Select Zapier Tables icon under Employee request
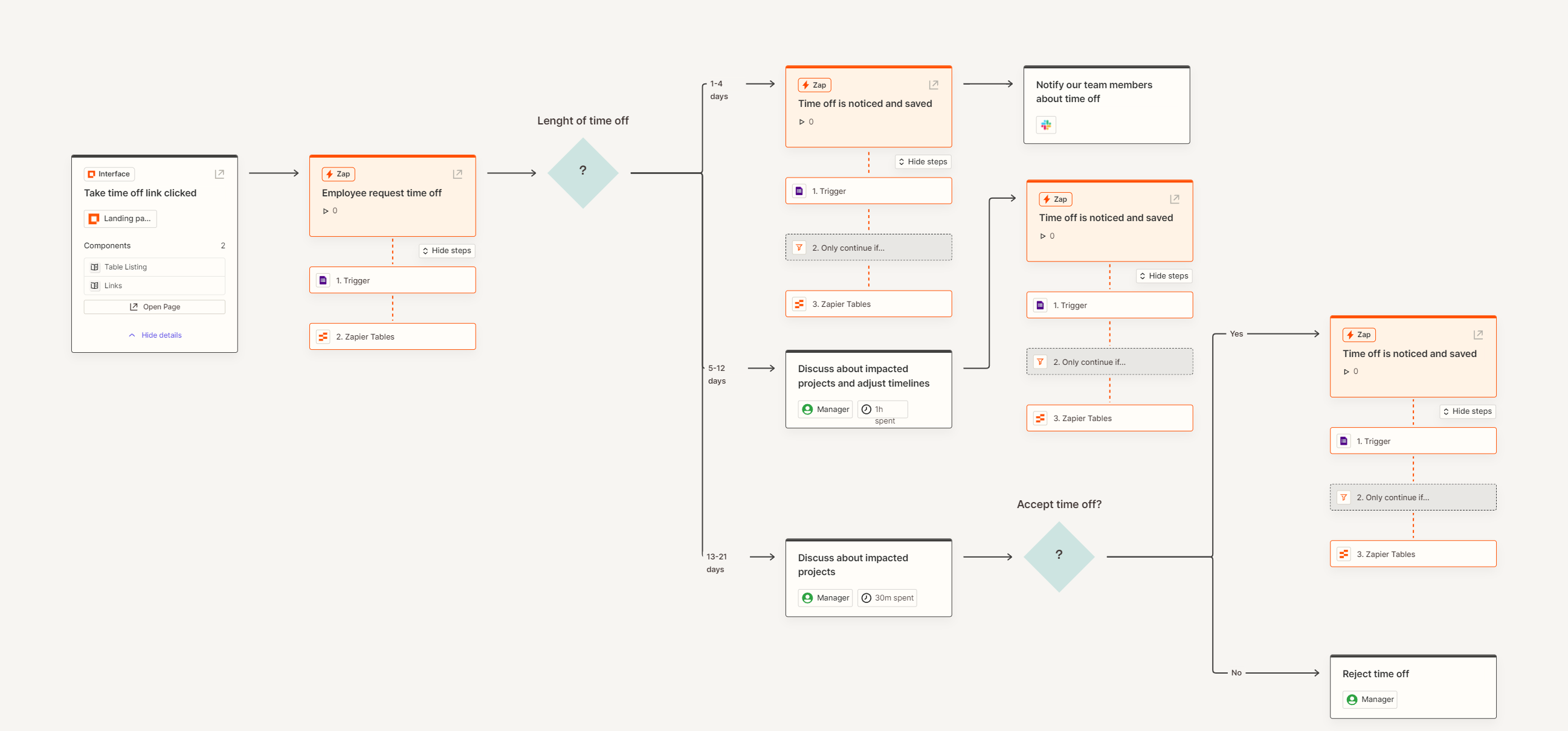This screenshot has width=1568, height=731. click(x=323, y=337)
